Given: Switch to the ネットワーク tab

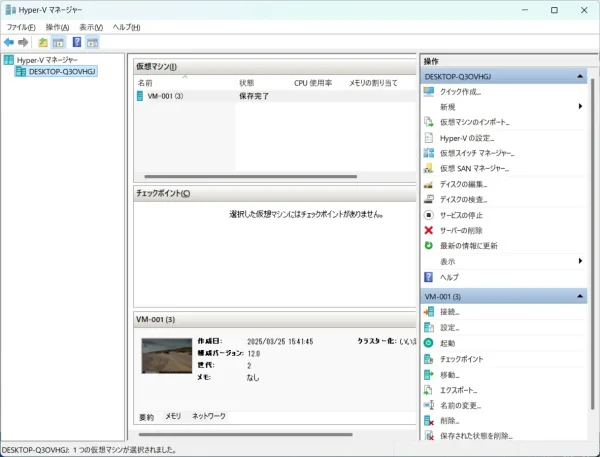Looking at the screenshot, I should click(x=209, y=416).
